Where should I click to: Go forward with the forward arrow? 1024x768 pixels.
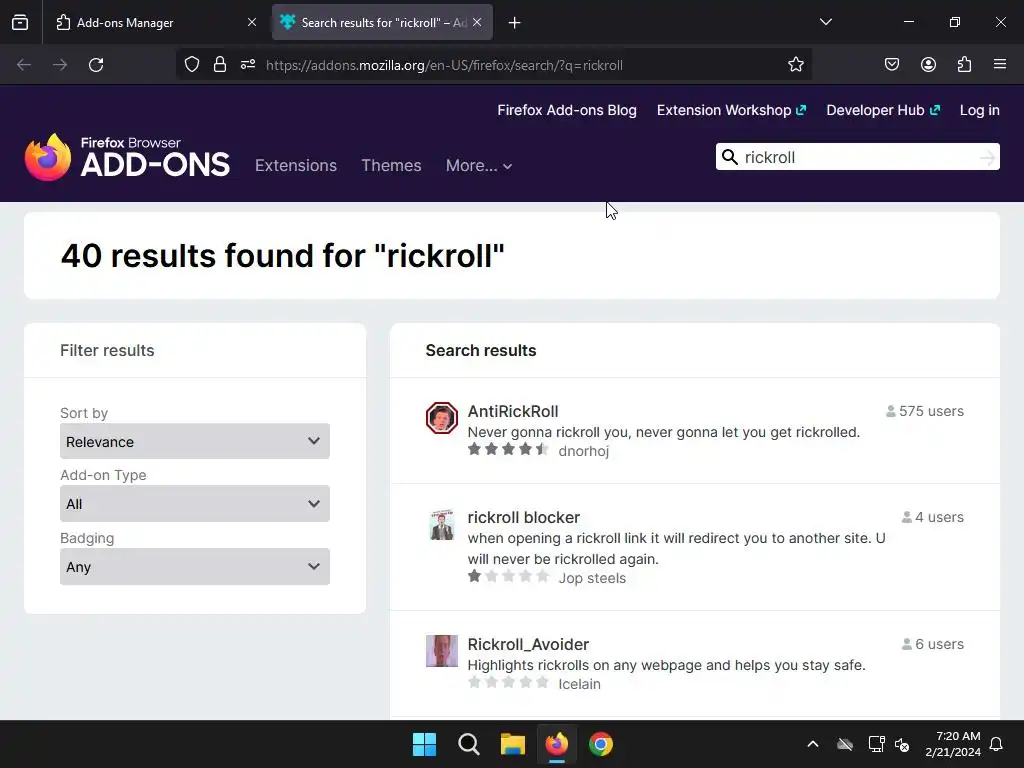(60, 65)
